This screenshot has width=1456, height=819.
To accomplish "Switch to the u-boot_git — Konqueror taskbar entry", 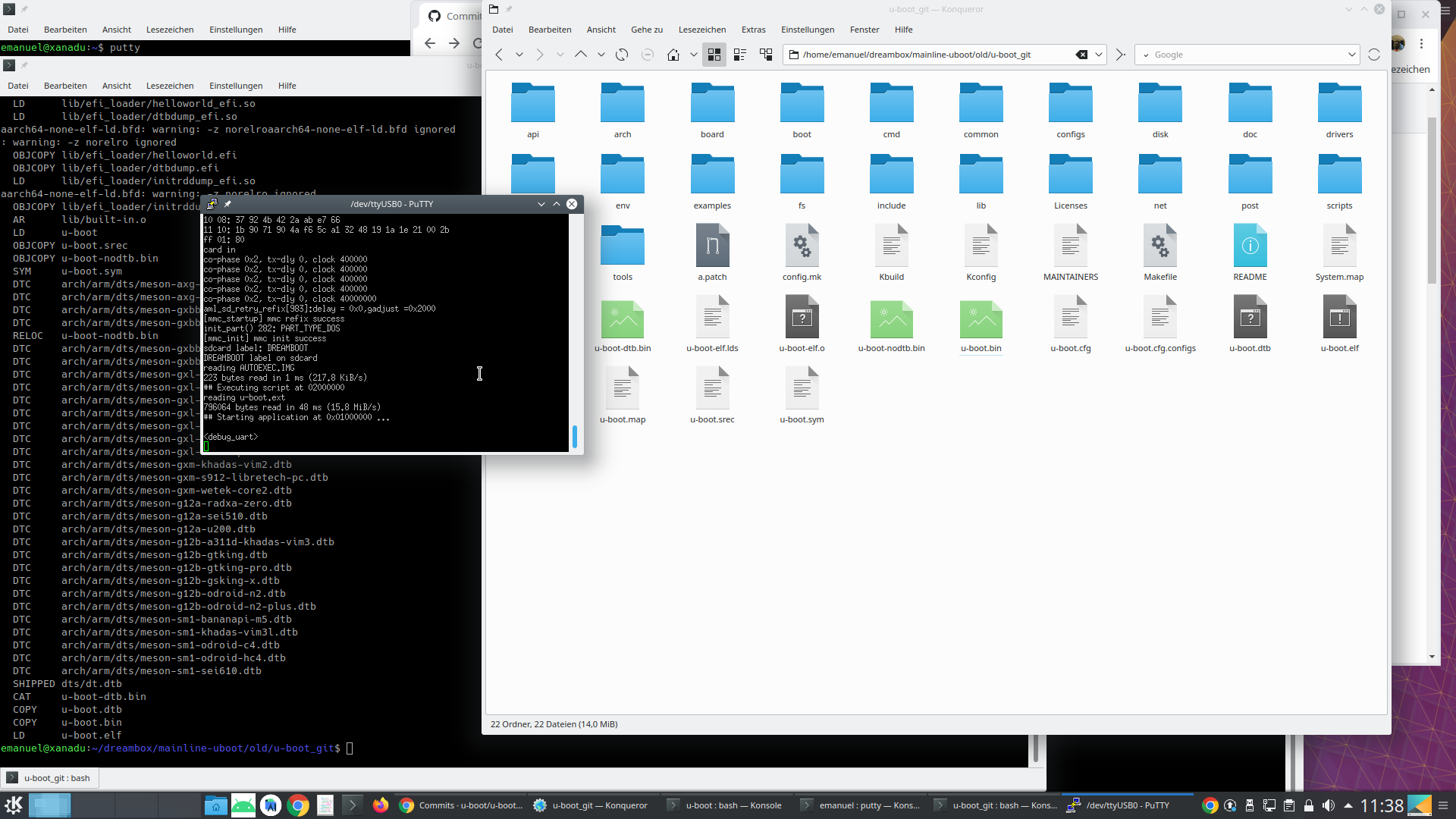I will [591, 805].
